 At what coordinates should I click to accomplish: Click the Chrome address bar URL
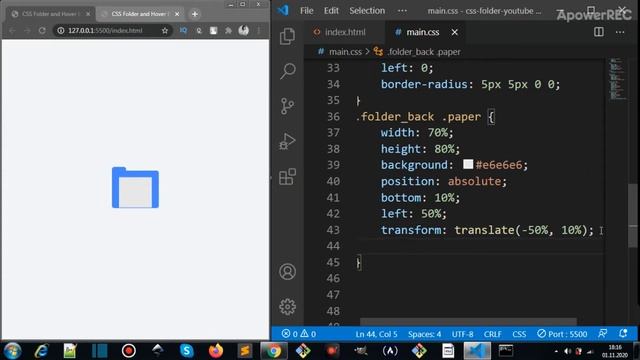tap(105, 30)
